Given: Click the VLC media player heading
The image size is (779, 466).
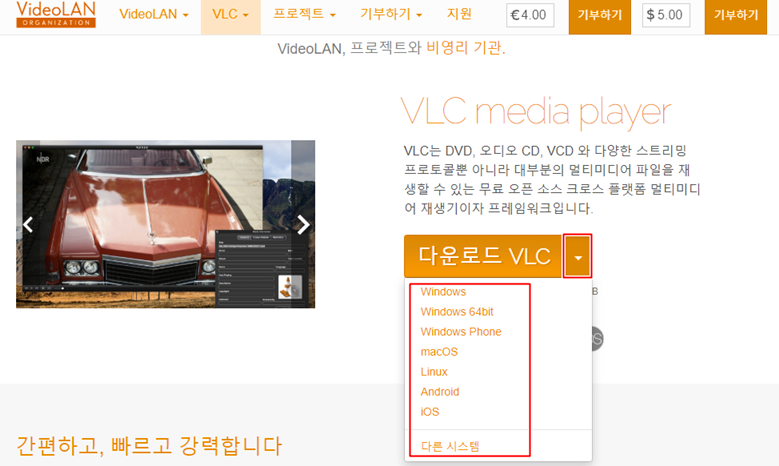Looking at the screenshot, I should point(536,113).
